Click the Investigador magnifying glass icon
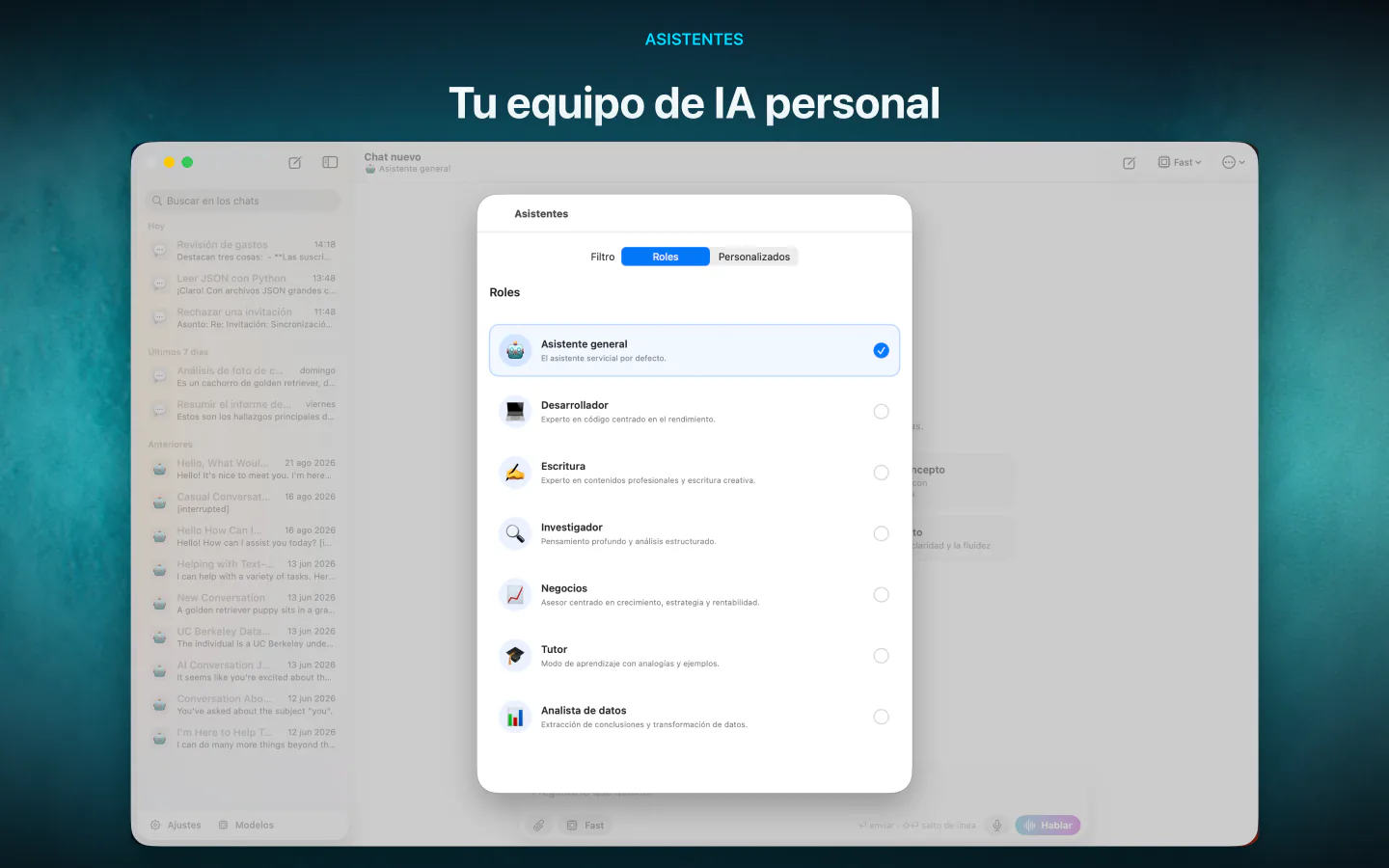Screen dimensions: 1389x868 coord(515,533)
